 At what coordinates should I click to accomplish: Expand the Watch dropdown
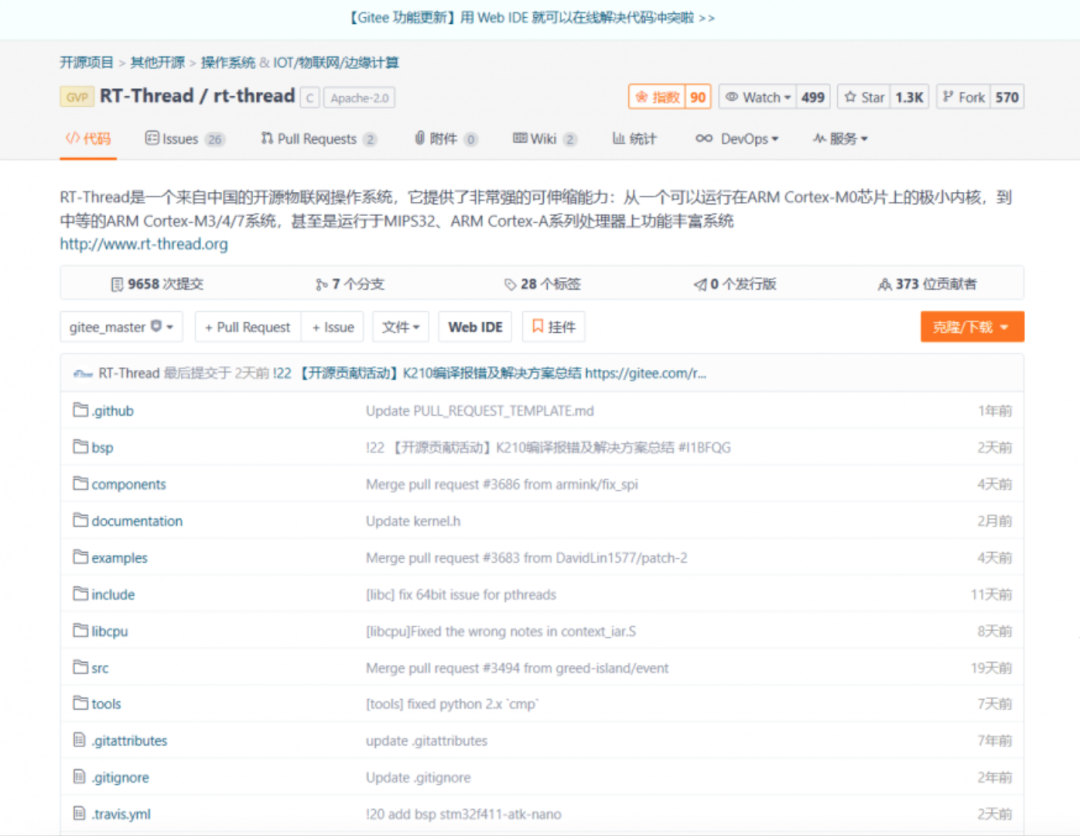pos(758,98)
